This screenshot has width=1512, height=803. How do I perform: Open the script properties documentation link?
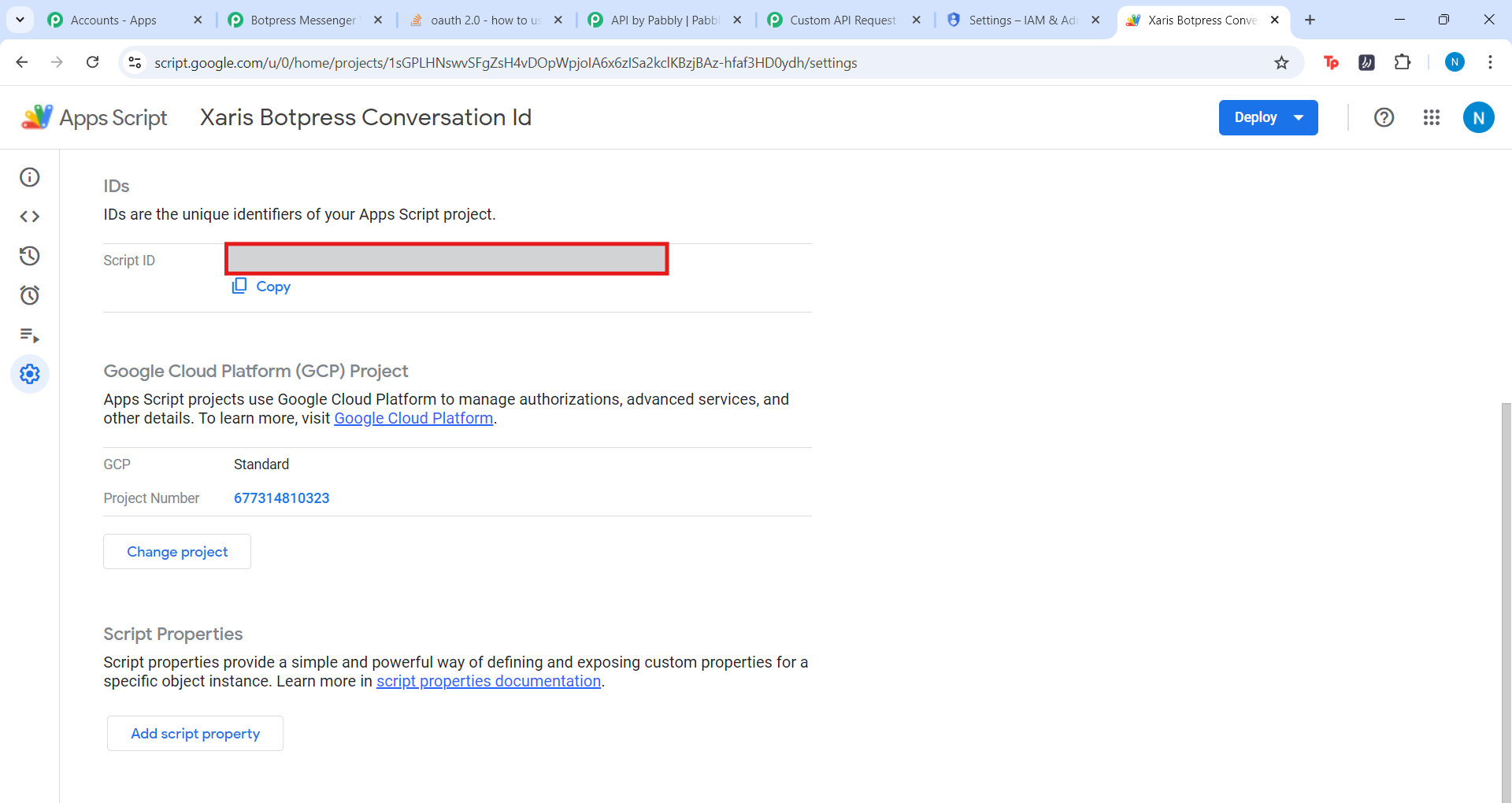[x=488, y=681]
